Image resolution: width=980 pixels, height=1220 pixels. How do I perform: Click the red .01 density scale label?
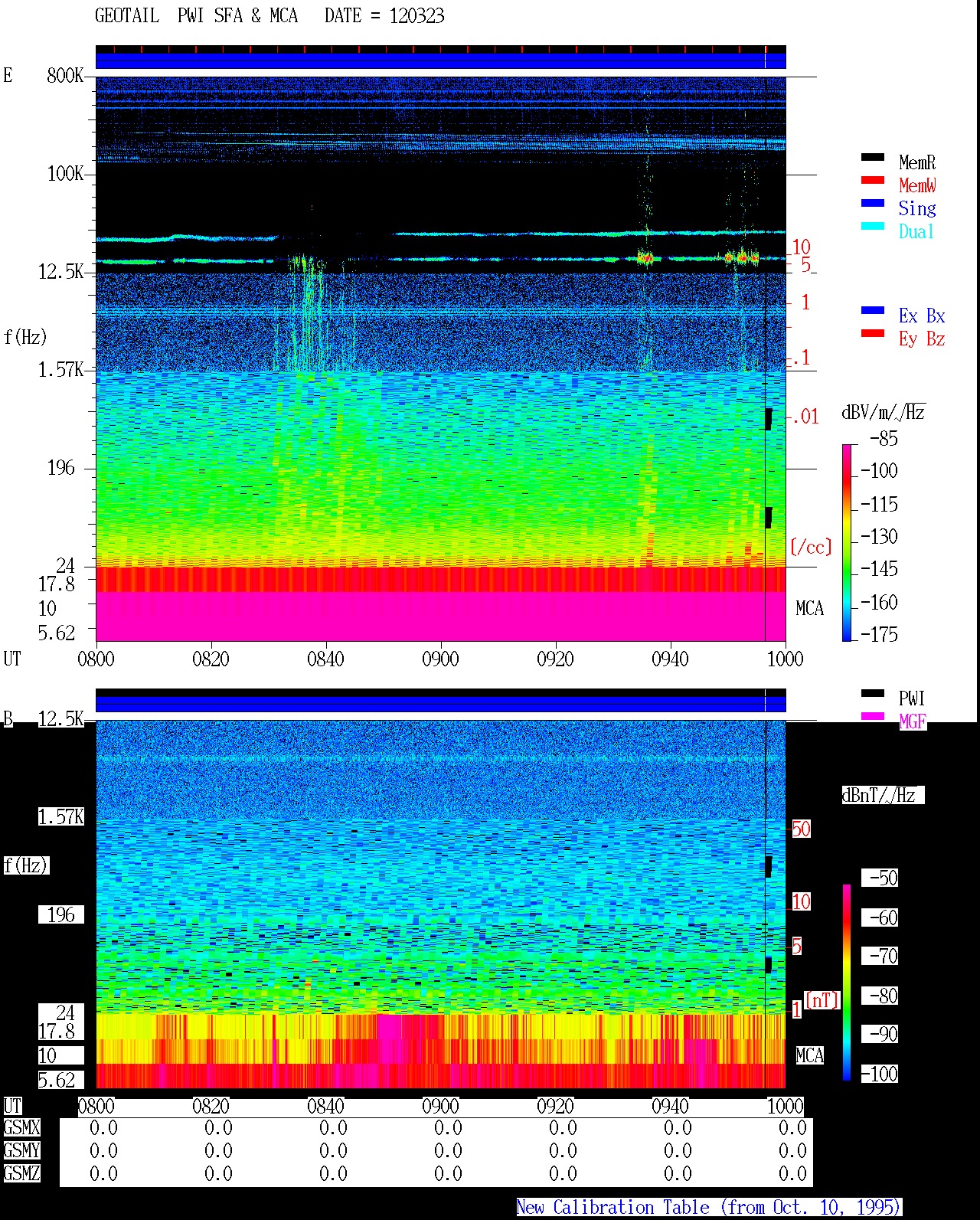coord(805,417)
